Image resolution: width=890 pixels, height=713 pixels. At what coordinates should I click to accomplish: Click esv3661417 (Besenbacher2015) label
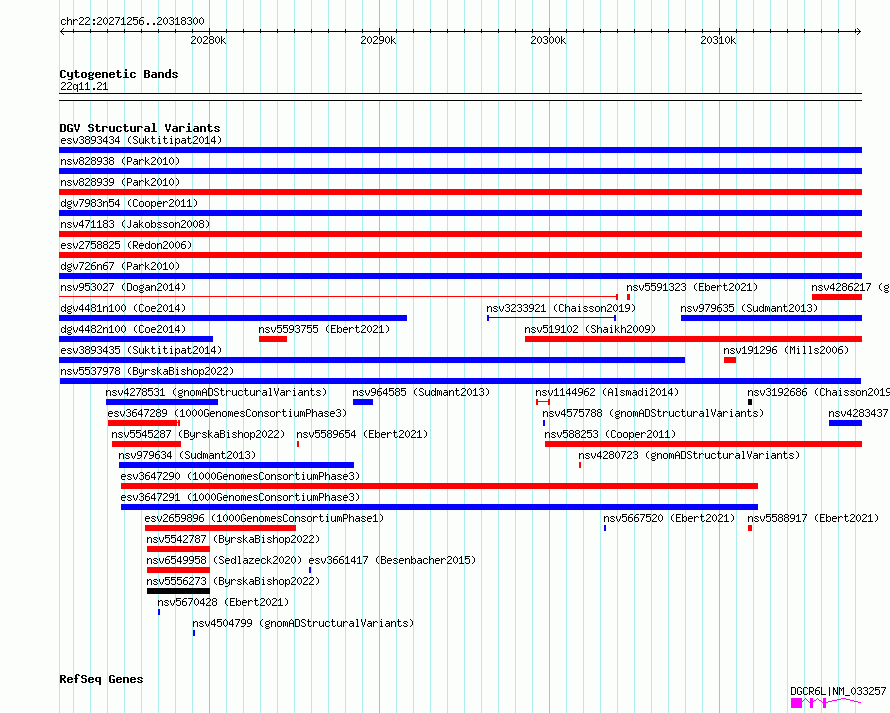(392, 560)
